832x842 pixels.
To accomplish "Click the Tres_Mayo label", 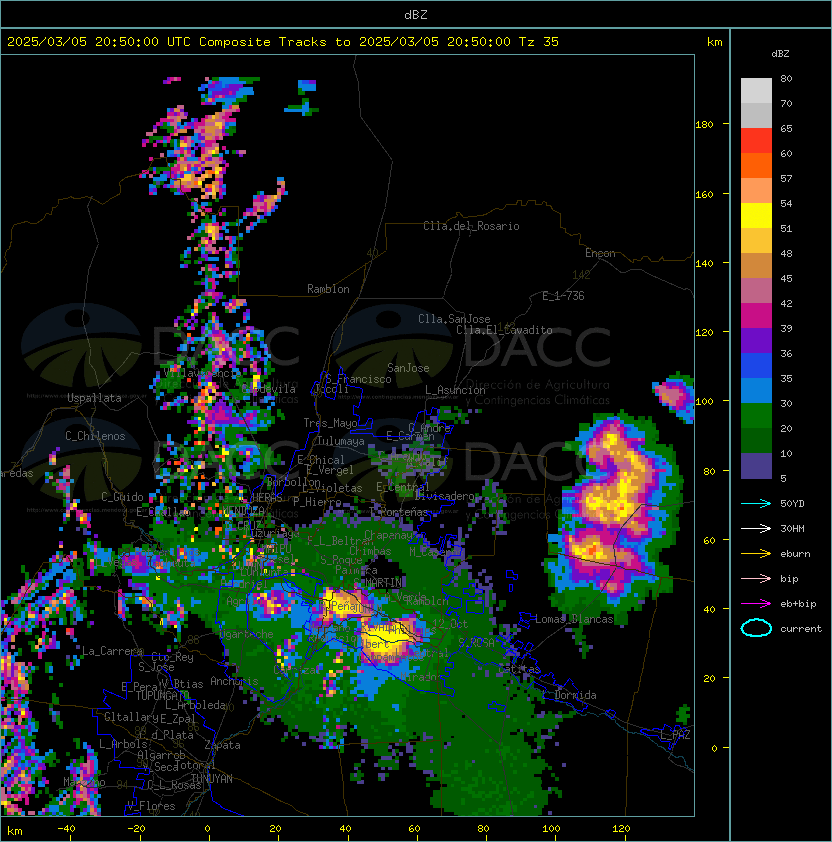I will point(330,423).
